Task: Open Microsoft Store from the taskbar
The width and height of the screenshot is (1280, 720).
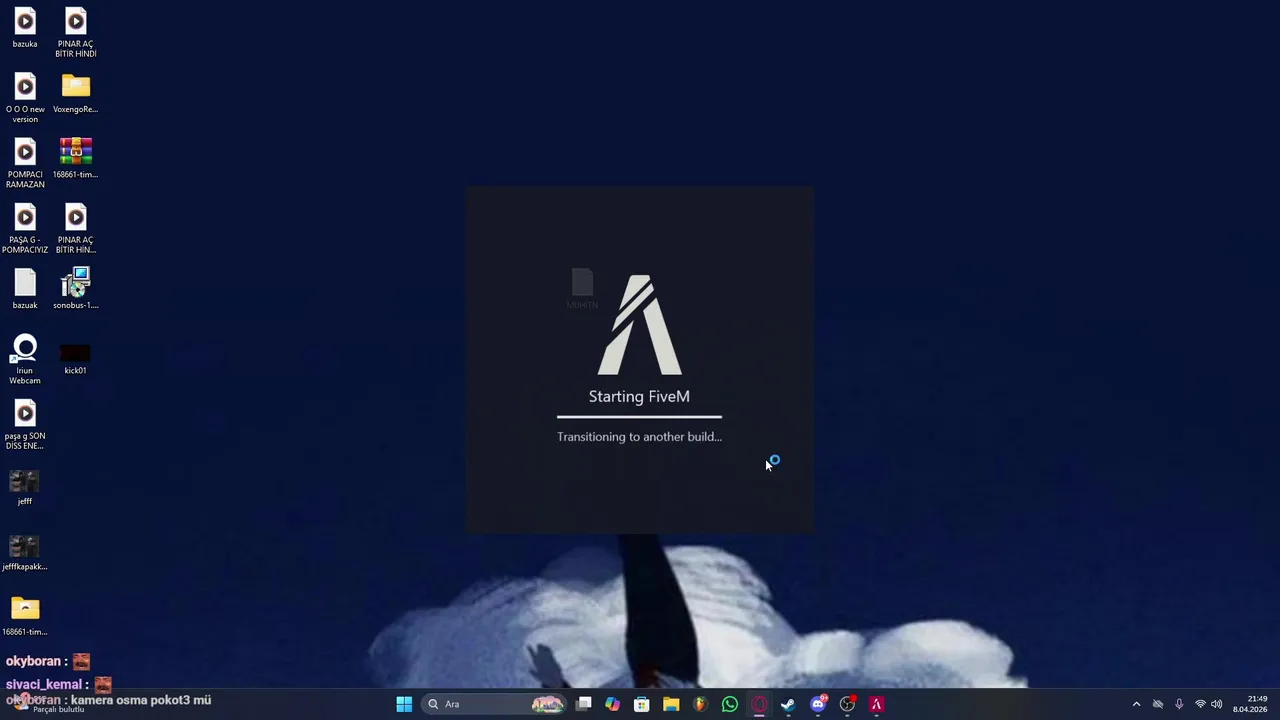Action: (642, 704)
